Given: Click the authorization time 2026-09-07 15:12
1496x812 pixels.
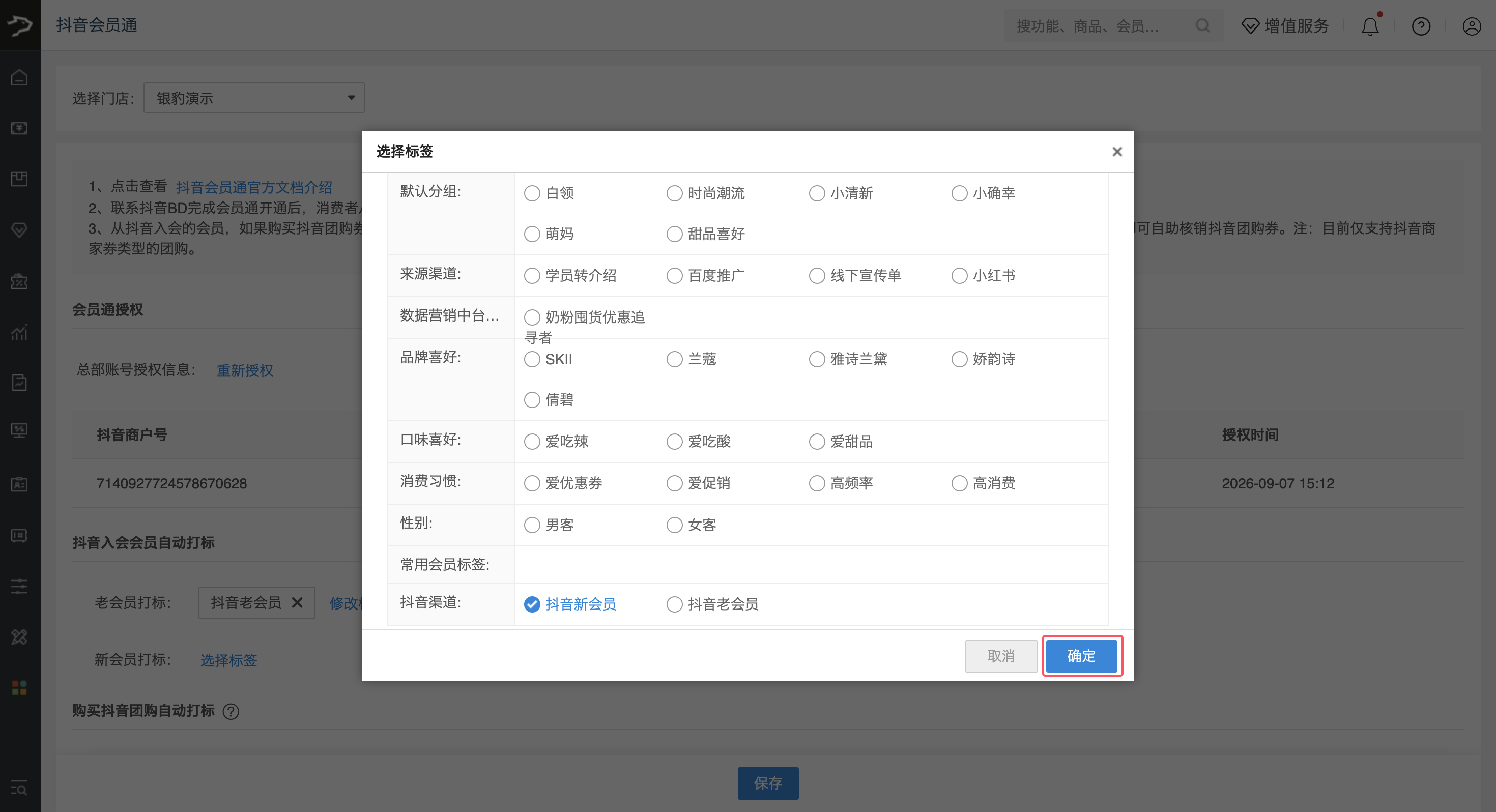Looking at the screenshot, I should [1278, 484].
